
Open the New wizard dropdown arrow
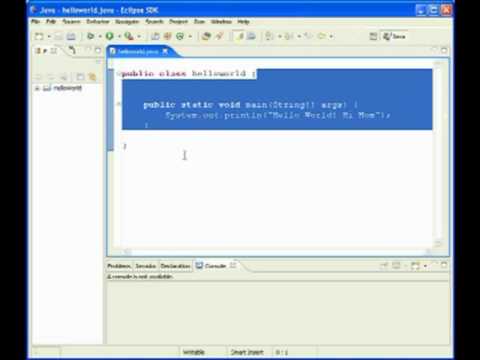click(x=49, y=36)
